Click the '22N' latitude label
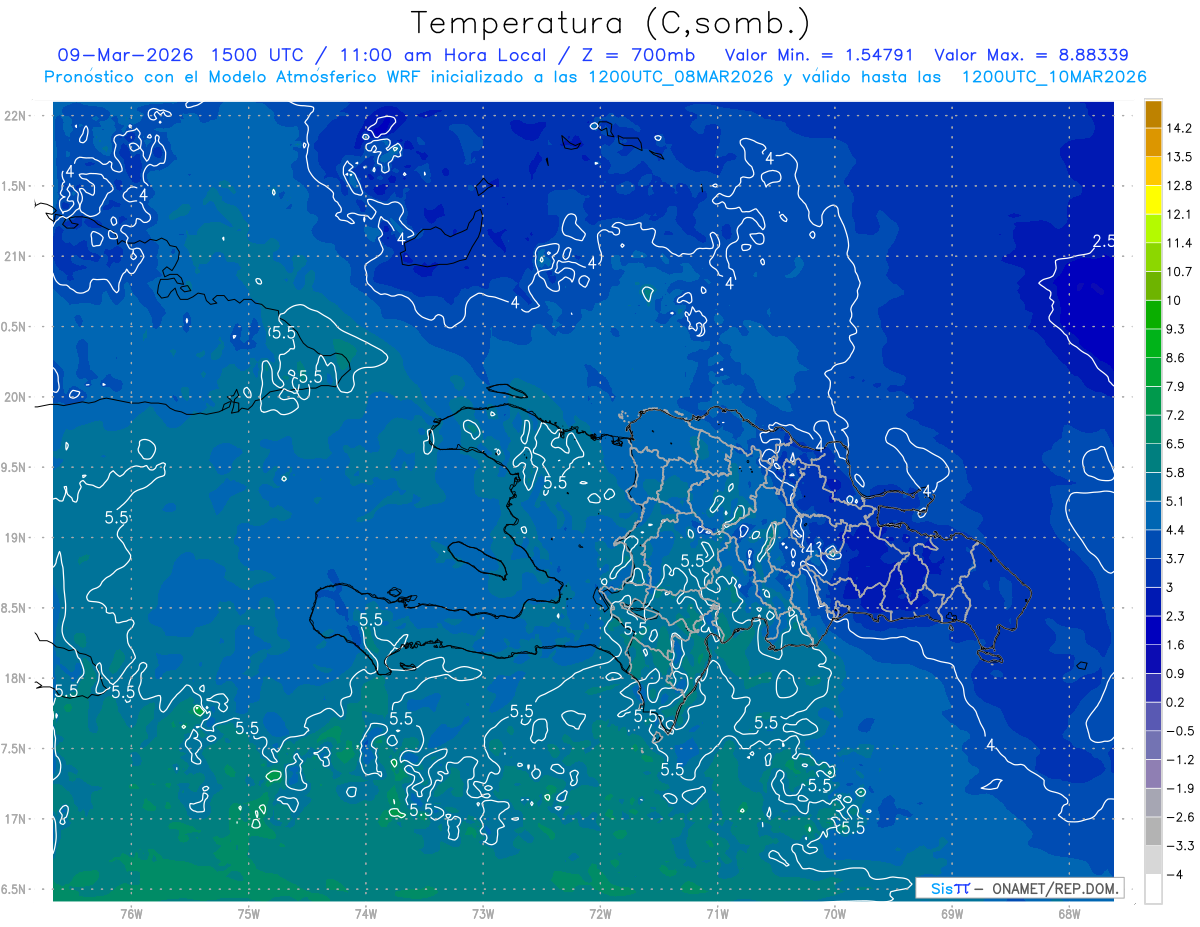Screen dimensions: 1200x927 pos(16,116)
